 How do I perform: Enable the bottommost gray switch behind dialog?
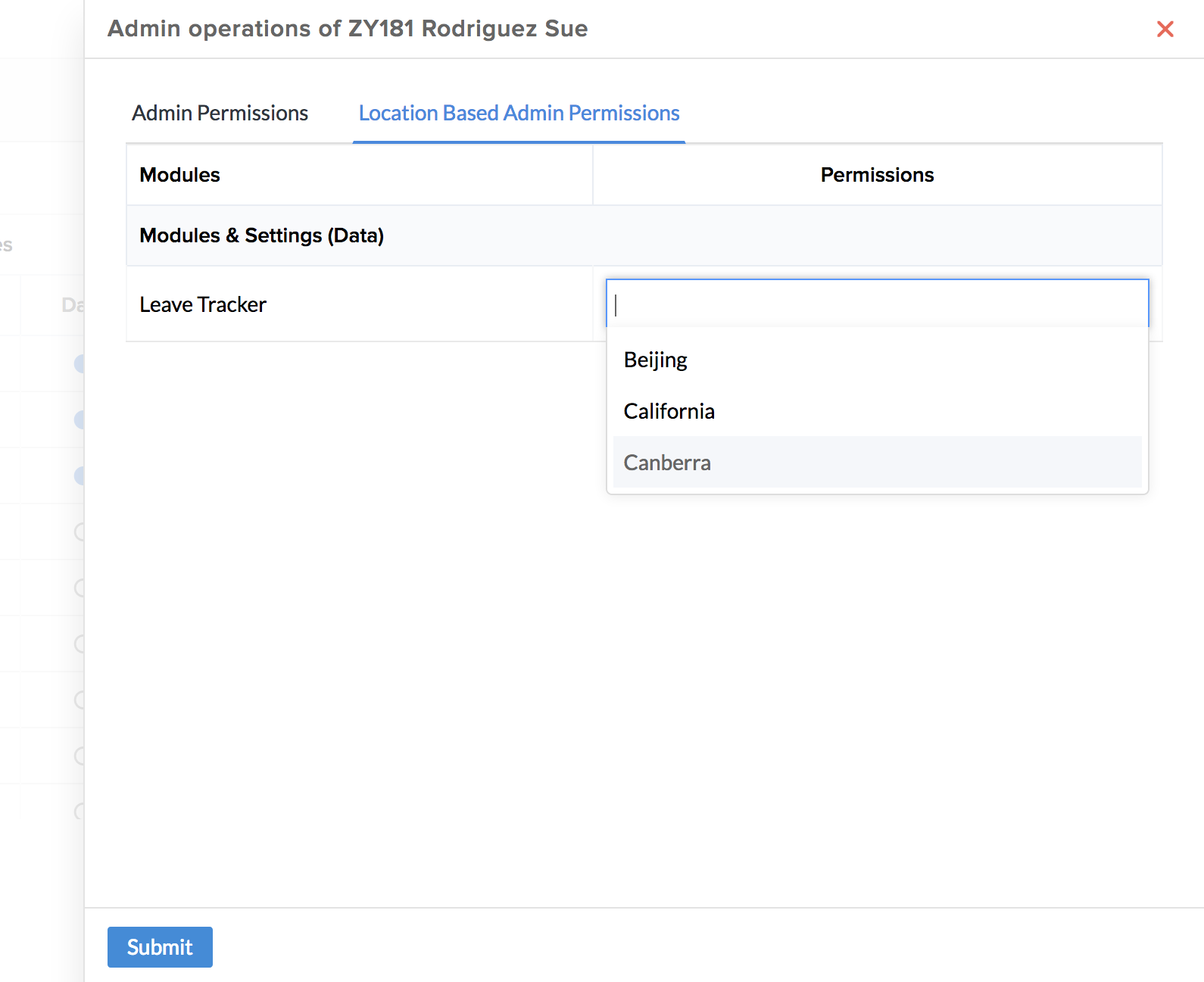(80, 812)
